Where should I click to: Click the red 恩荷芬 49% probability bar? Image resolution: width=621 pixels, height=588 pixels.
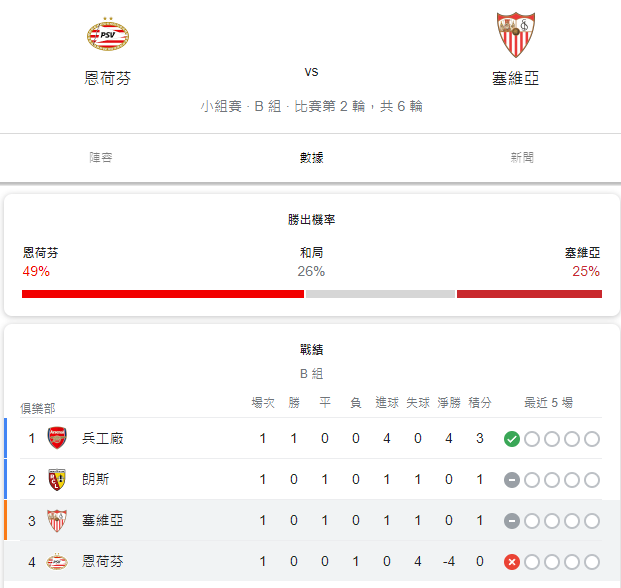[x=163, y=294]
